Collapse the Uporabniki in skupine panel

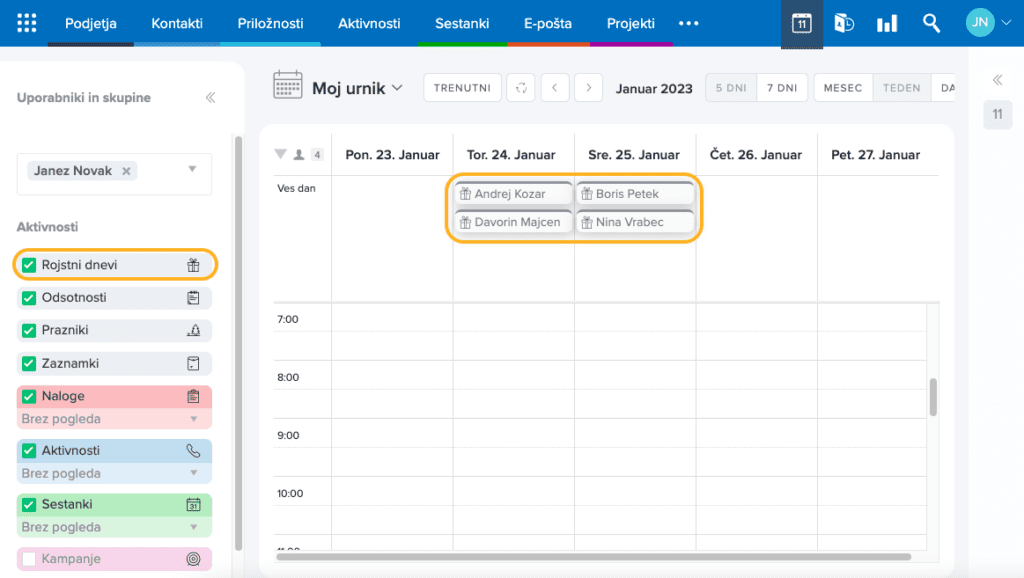pyautogui.click(x=210, y=98)
